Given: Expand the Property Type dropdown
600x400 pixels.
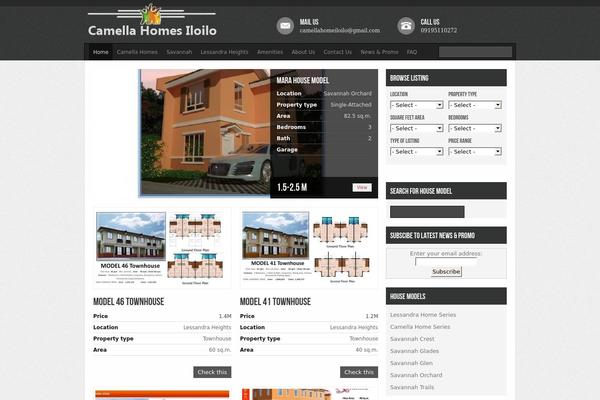Looking at the screenshot, I should [475, 105].
